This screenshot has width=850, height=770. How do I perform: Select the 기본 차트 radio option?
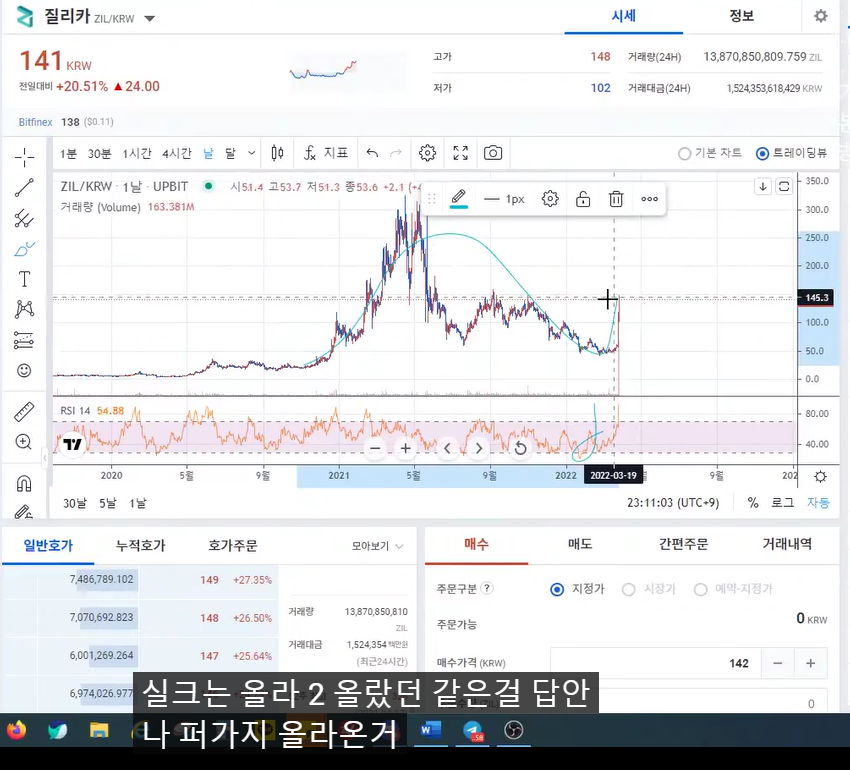[709, 153]
